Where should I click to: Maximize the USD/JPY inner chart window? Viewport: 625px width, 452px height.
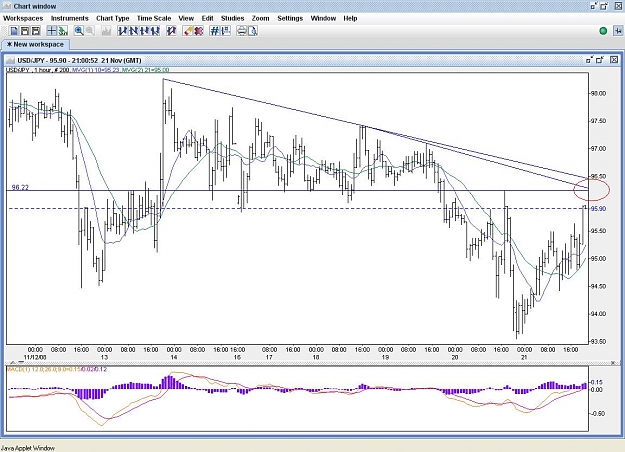600,60
